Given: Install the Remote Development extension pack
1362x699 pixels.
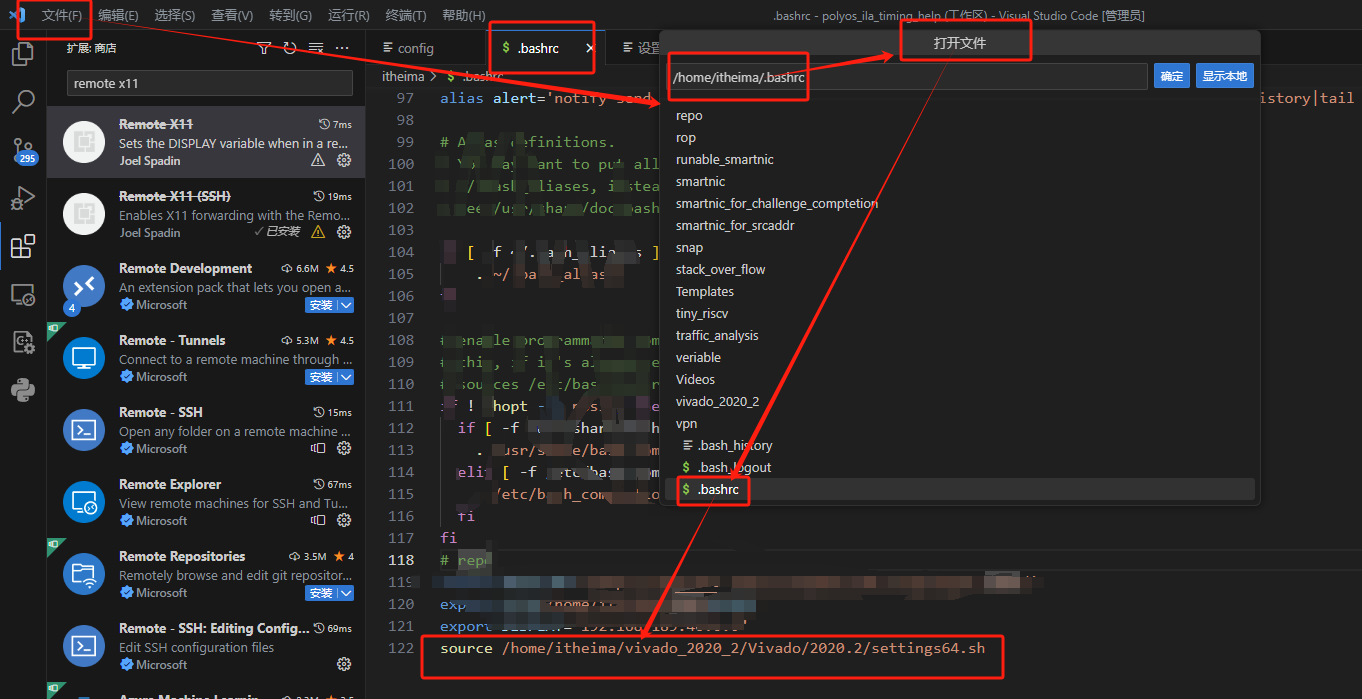Looking at the screenshot, I should click(x=321, y=305).
